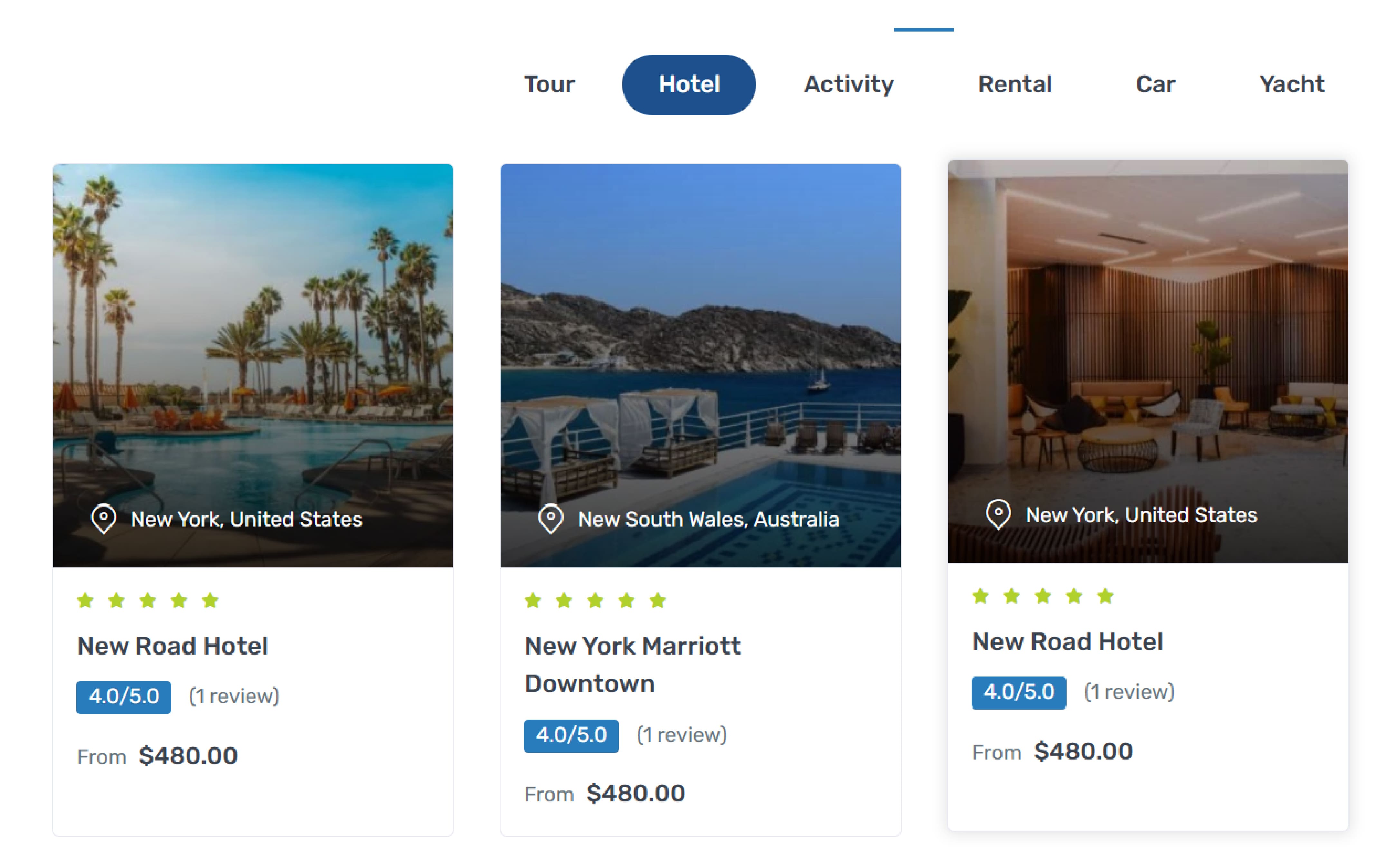
Task: Click location pin icon on lobby hotel card
Action: point(998,515)
